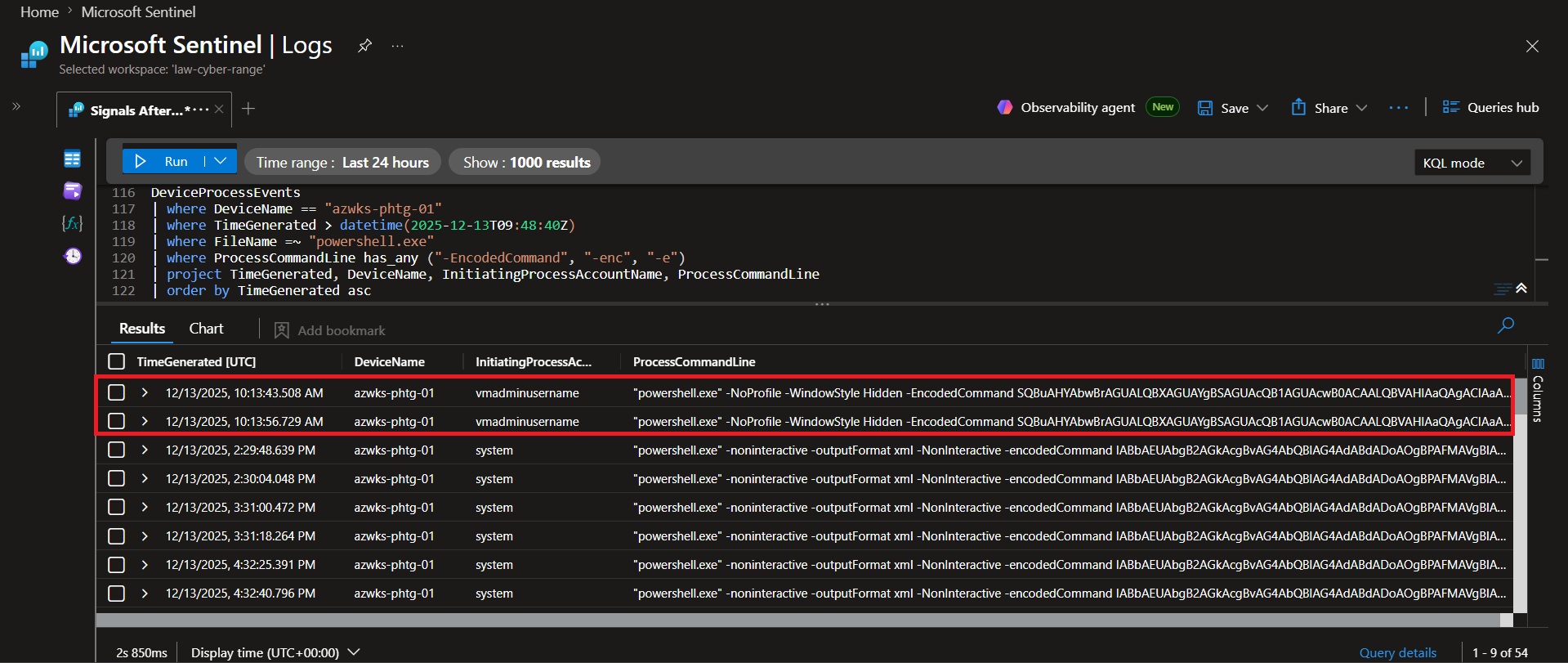Tick the checkbox for the 10:13:43.508 AM row
1568x663 pixels.
[x=117, y=392]
